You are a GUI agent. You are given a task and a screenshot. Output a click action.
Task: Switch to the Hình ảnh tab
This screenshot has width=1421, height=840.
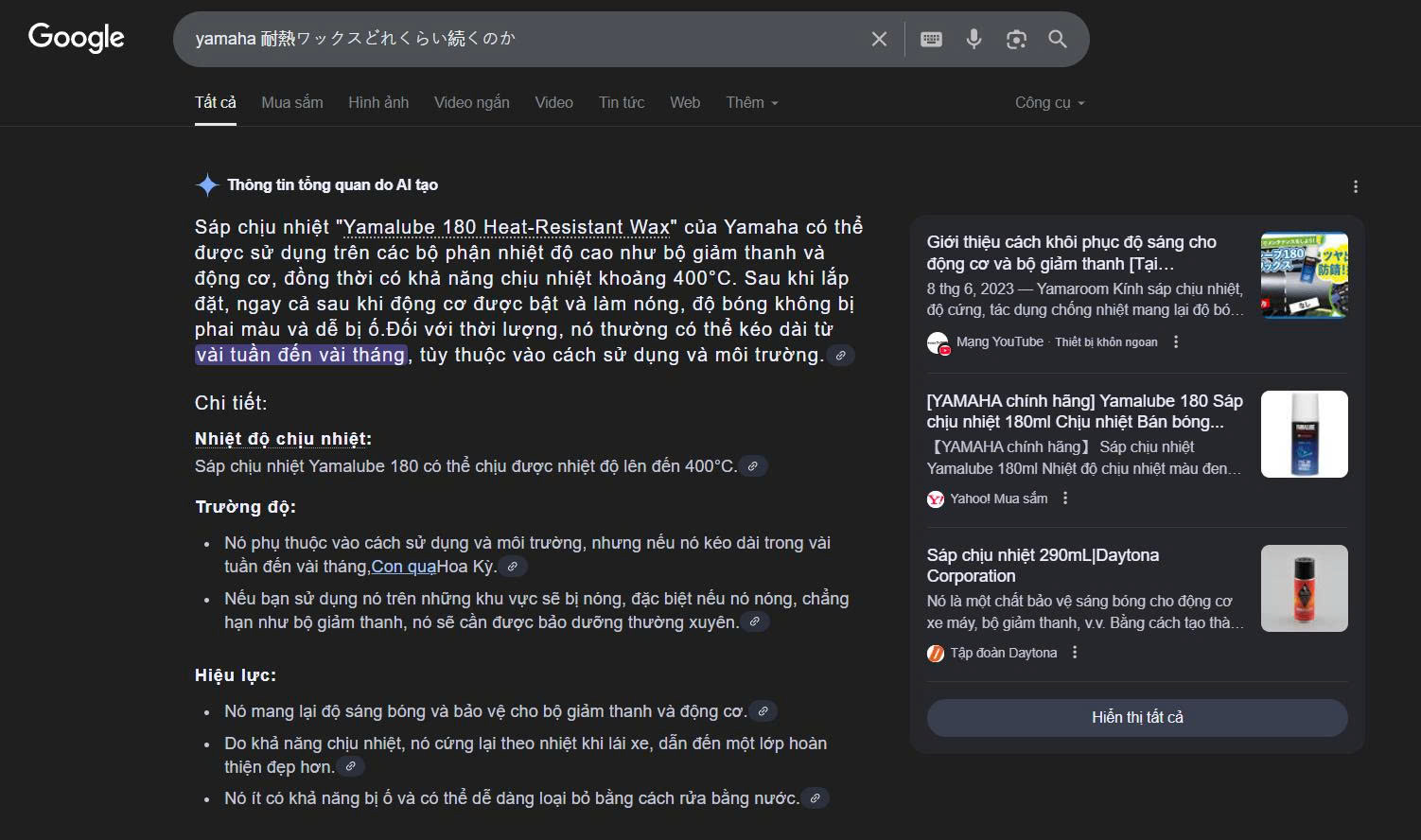pos(378,103)
